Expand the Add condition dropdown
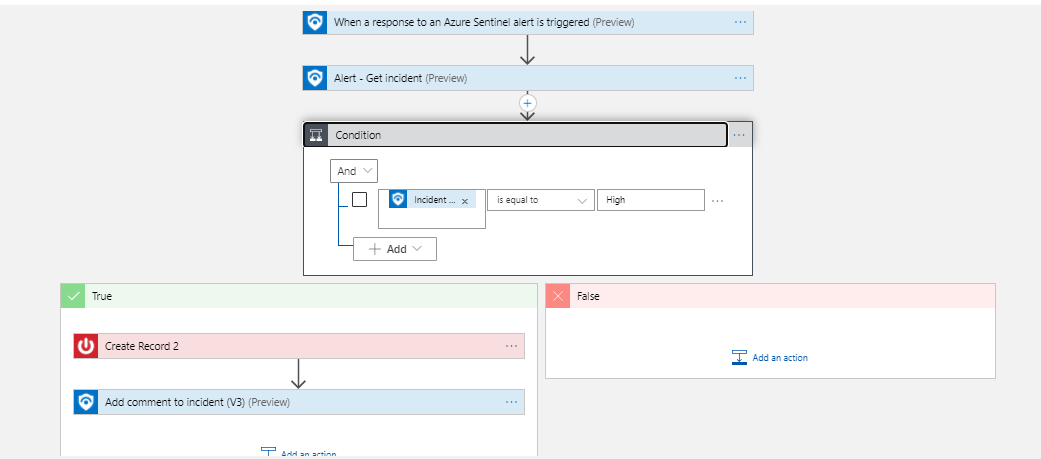The image size is (1041, 459). [395, 249]
